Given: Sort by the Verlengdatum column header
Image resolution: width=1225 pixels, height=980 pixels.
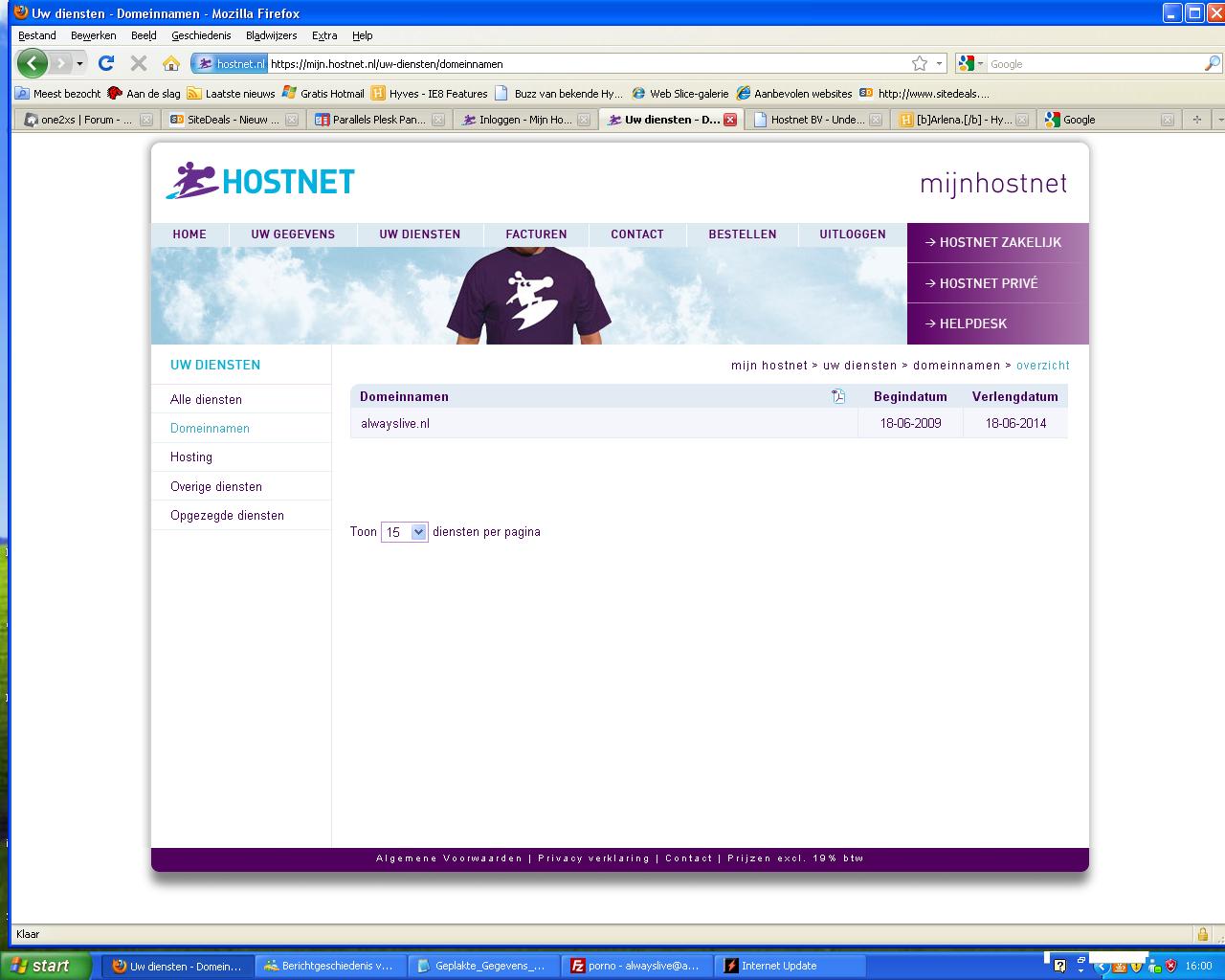Looking at the screenshot, I should pos(1015,396).
